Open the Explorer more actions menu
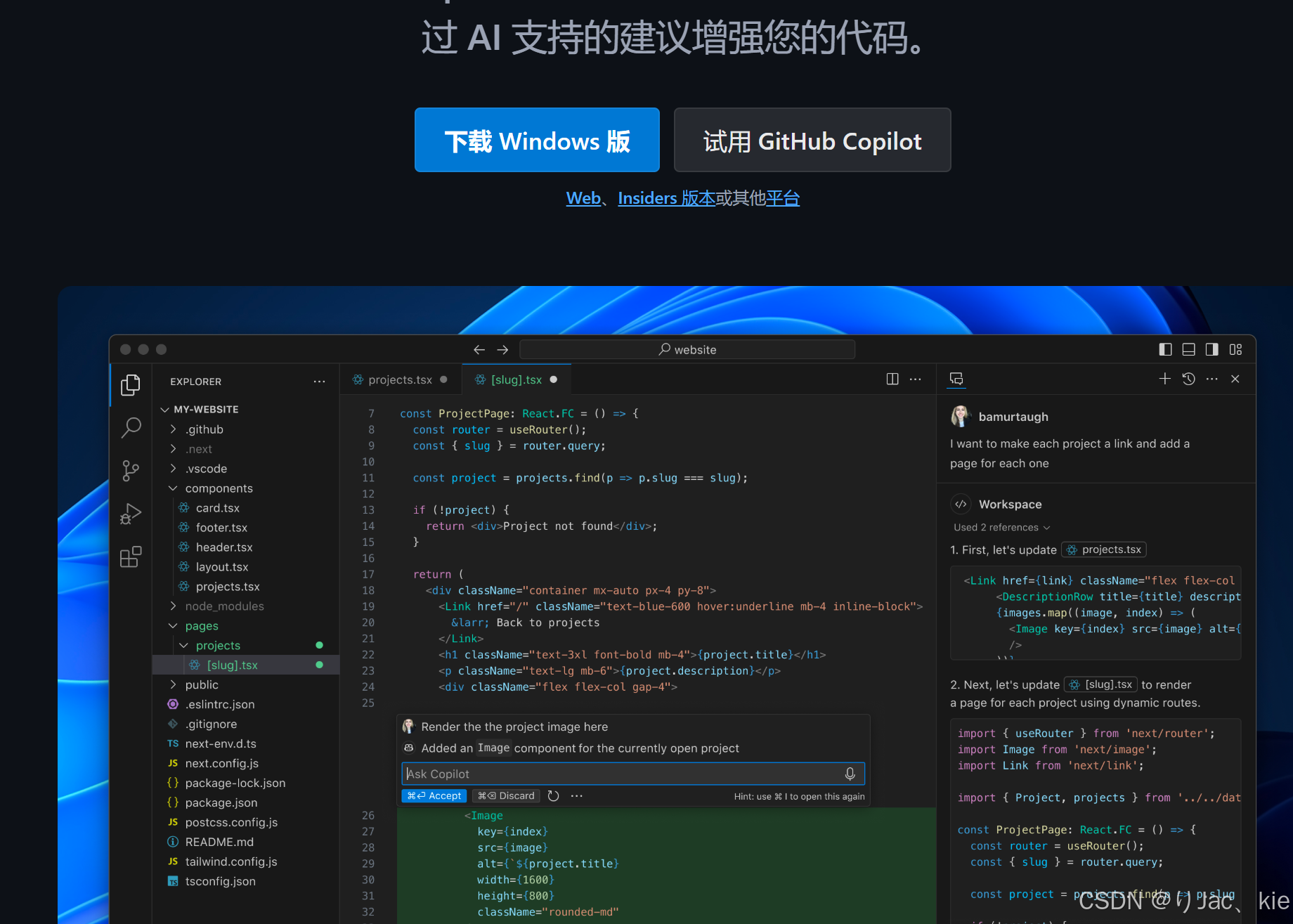Screen dimensions: 1293x924 click(x=320, y=382)
